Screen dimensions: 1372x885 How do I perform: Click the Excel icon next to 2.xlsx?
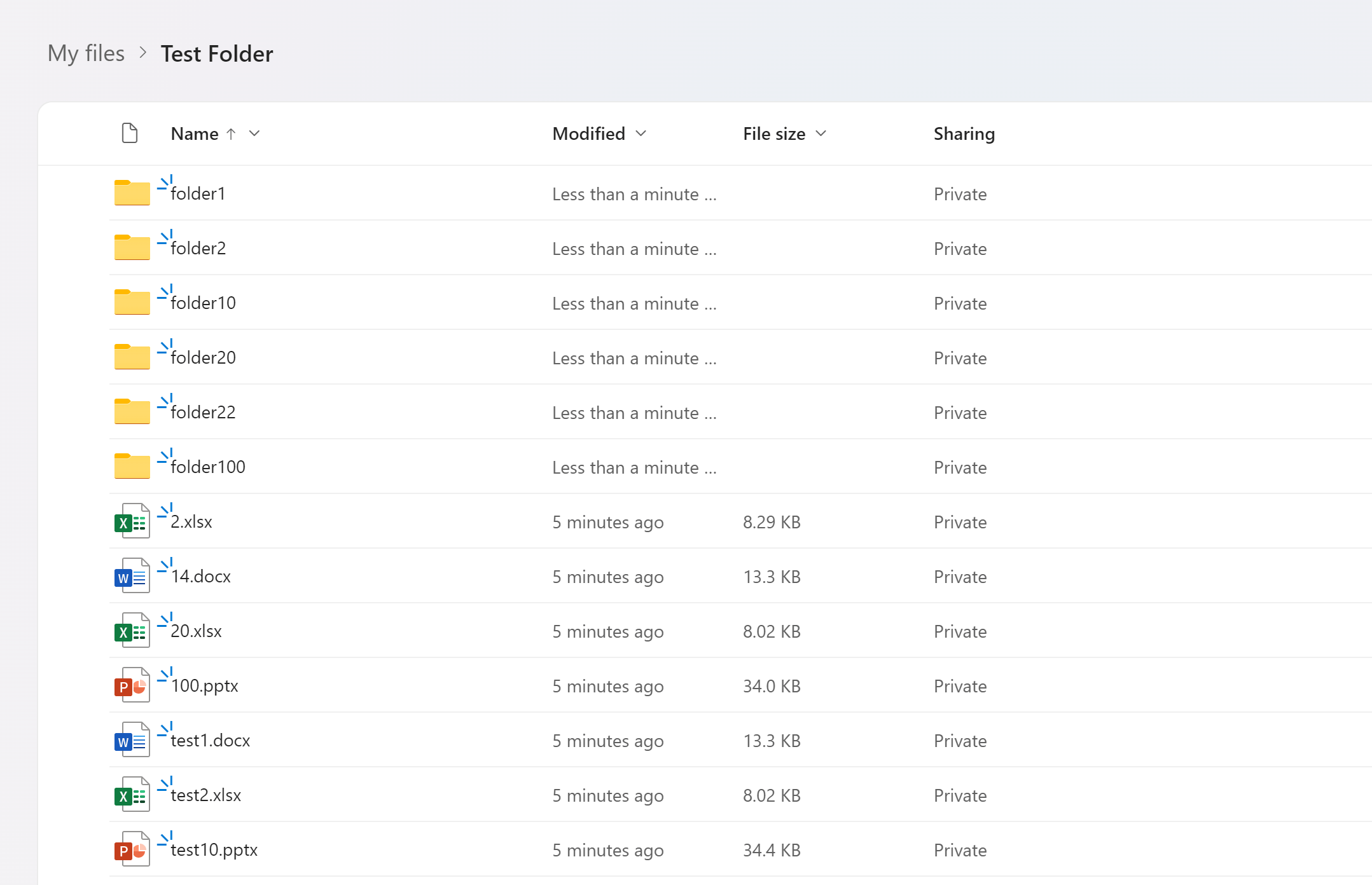(x=131, y=520)
